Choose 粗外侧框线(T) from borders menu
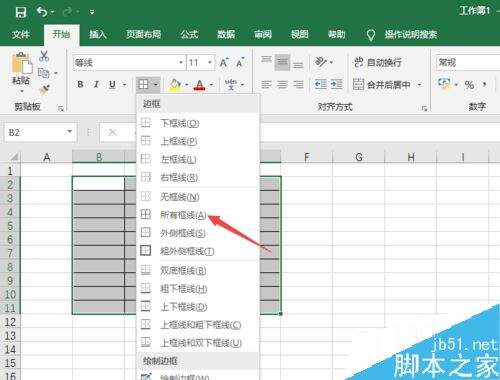The height and width of the screenshot is (380, 500). pyautogui.click(x=198, y=251)
